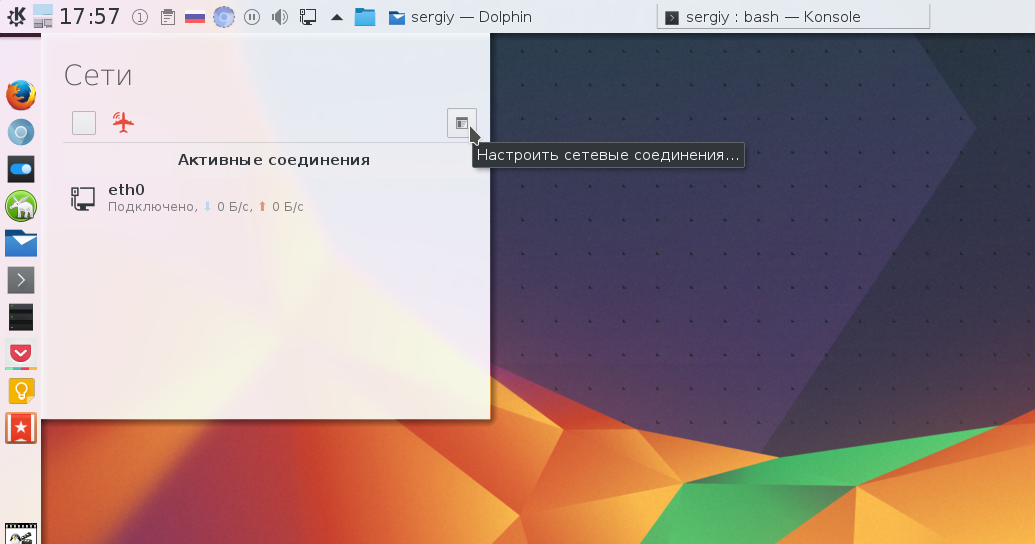Screen dimensions: 1035x544
Task: Open the volume speaker tray icon
Action: [280, 17]
